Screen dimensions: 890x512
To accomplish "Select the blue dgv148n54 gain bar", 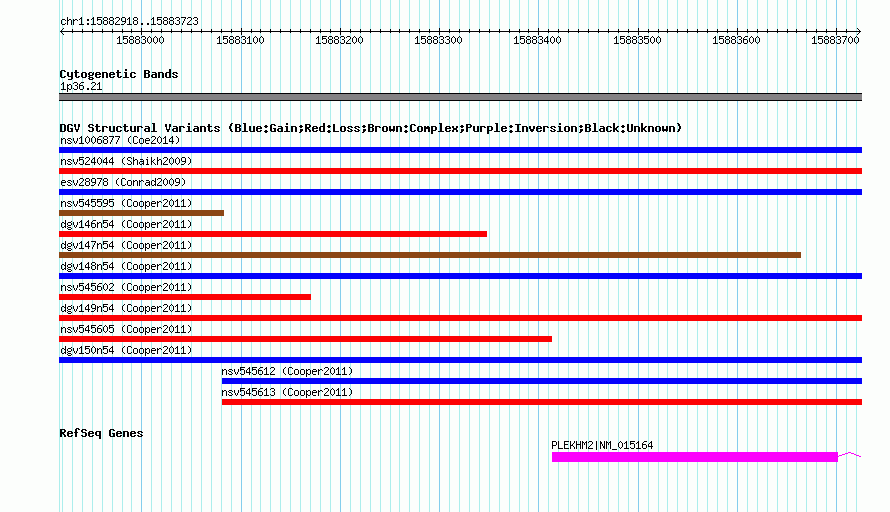I will coord(460,276).
